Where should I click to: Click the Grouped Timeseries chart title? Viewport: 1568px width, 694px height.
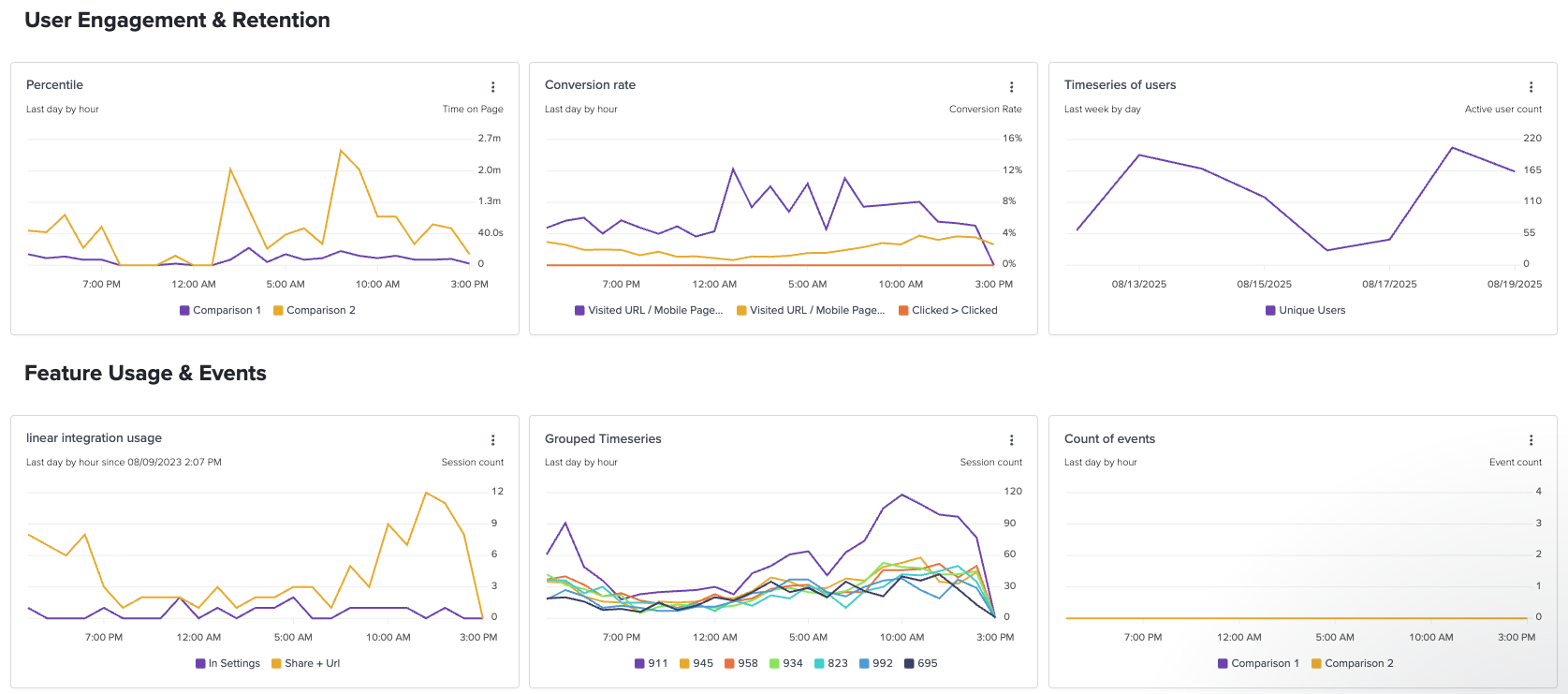pyautogui.click(x=603, y=439)
